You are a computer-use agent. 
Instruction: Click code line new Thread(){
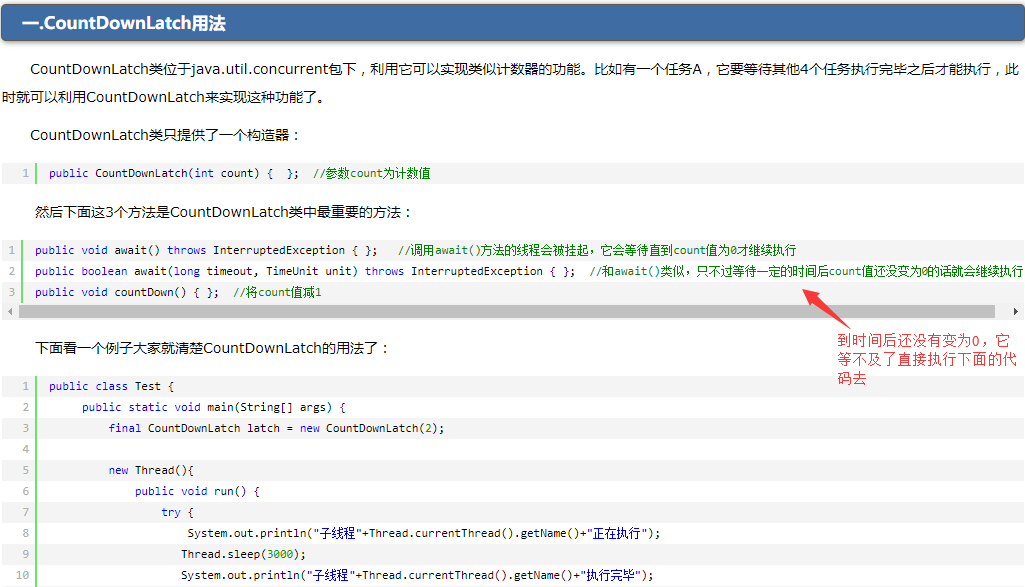coord(151,470)
